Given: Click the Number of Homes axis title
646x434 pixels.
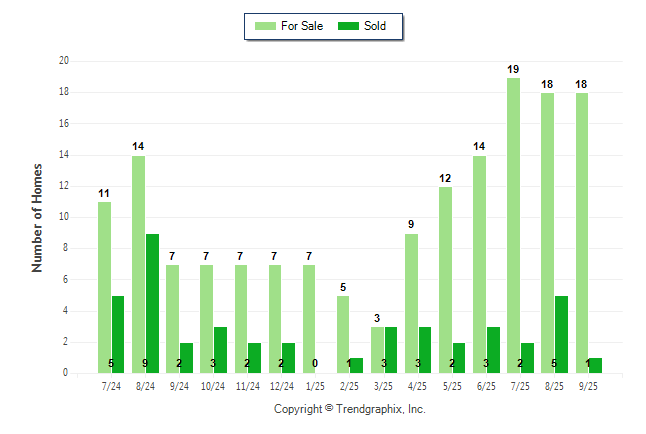Looking at the screenshot, I should [x=37, y=217].
